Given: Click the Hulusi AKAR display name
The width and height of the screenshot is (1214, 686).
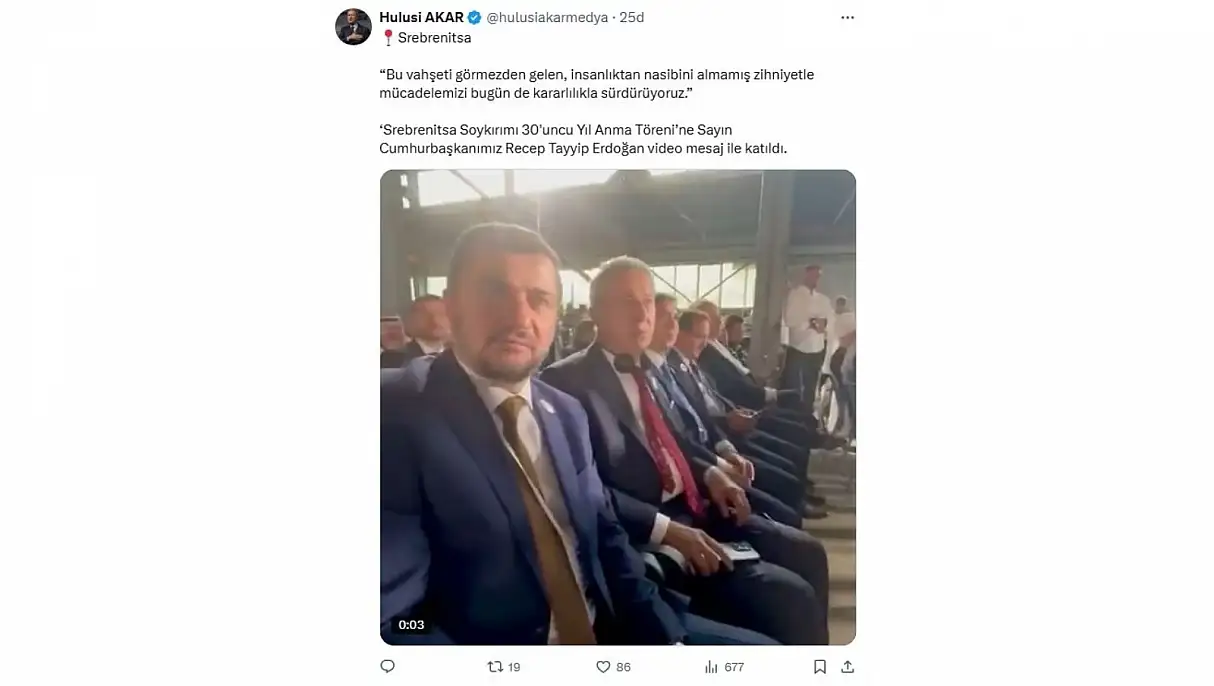Looking at the screenshot, I should tap(421, 17).
